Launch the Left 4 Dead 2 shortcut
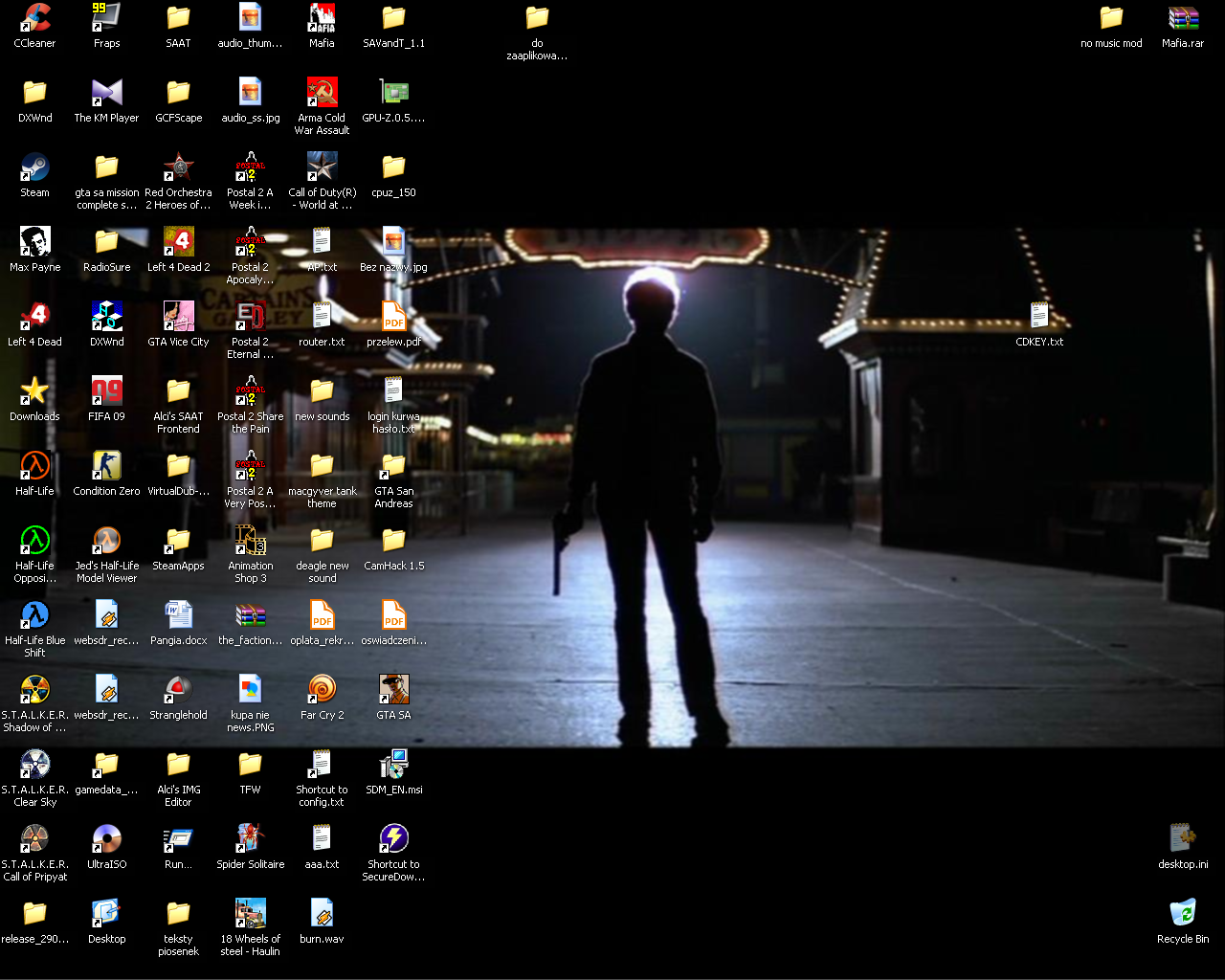The width and height of the screenshot is (1225, 980). (178, 241)
